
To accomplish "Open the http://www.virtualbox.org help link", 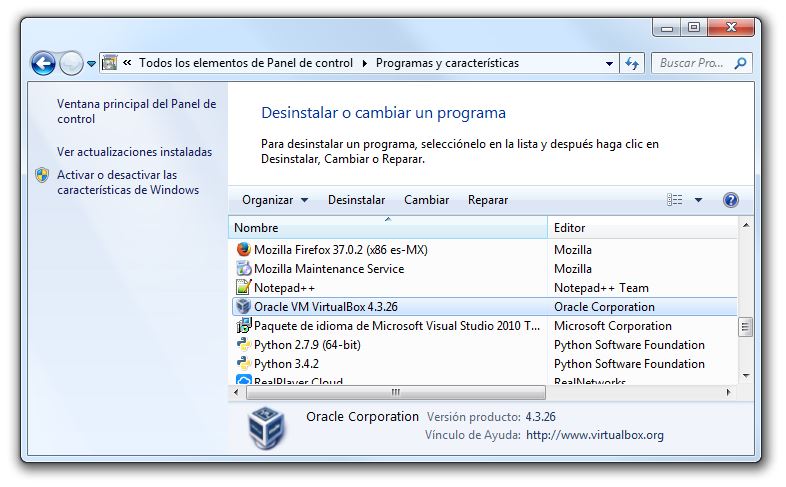I will point(595,435).
